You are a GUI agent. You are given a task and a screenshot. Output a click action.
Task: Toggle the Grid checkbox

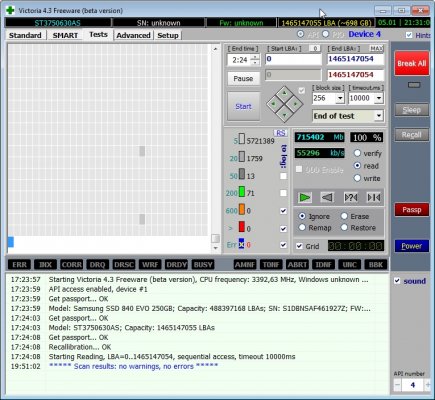pyautogui.click(x=299, y=246)
